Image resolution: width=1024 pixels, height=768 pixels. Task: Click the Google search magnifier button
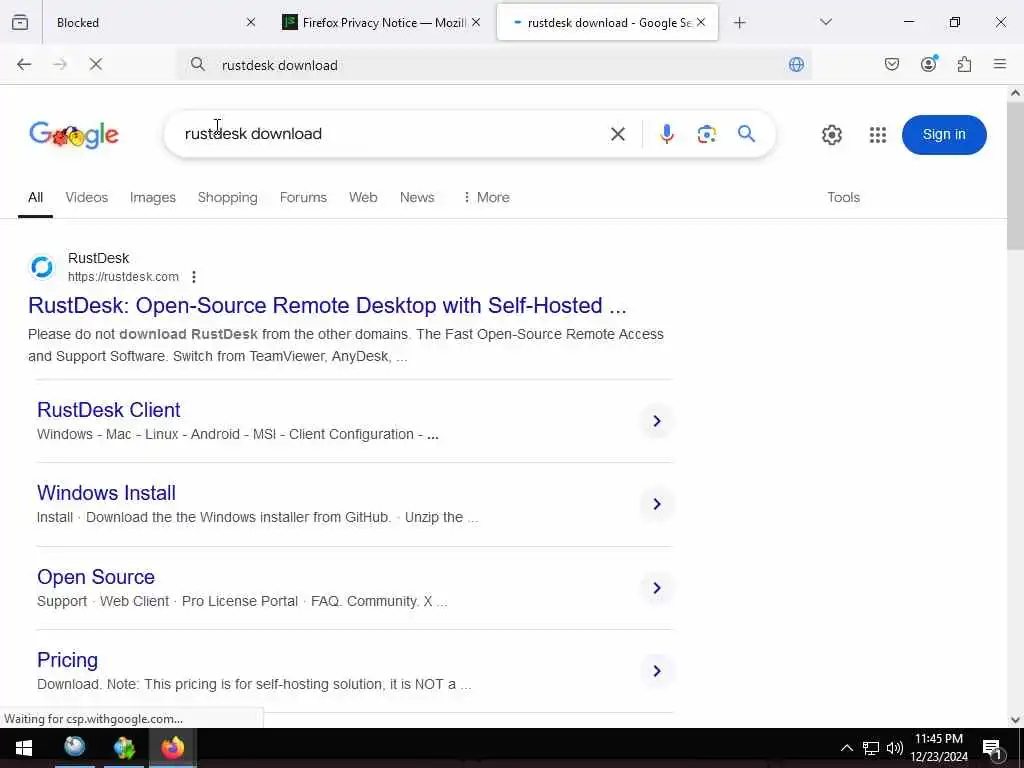746,135
